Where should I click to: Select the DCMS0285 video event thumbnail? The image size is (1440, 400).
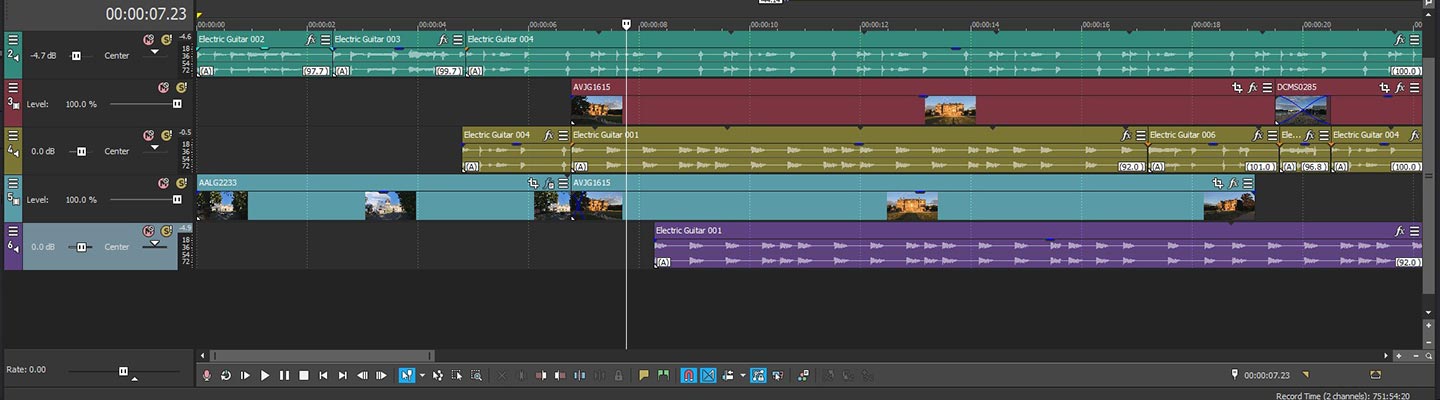pos(1303,110)
